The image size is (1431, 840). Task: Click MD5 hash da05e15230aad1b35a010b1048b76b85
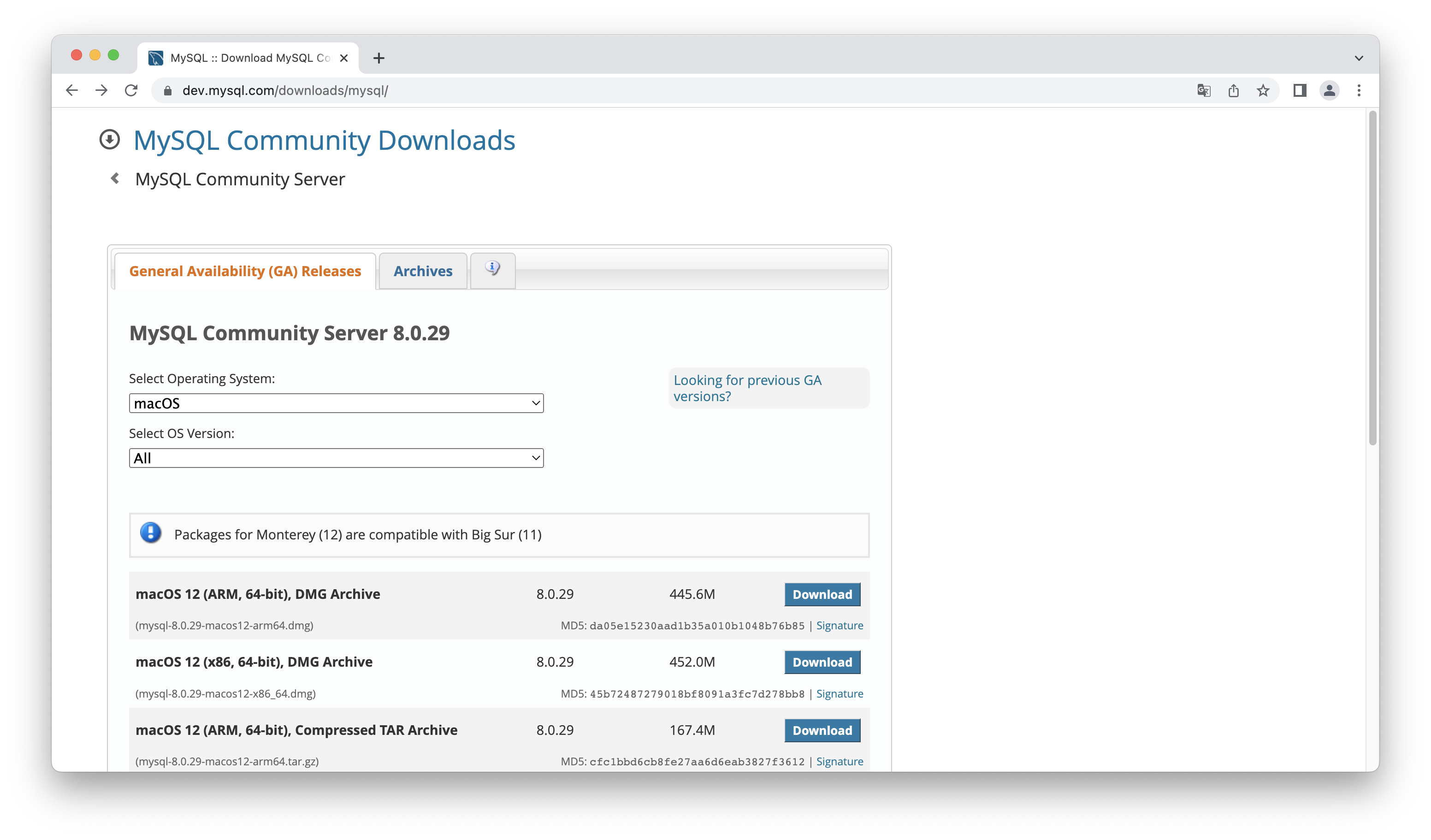[x=697, y=626]
